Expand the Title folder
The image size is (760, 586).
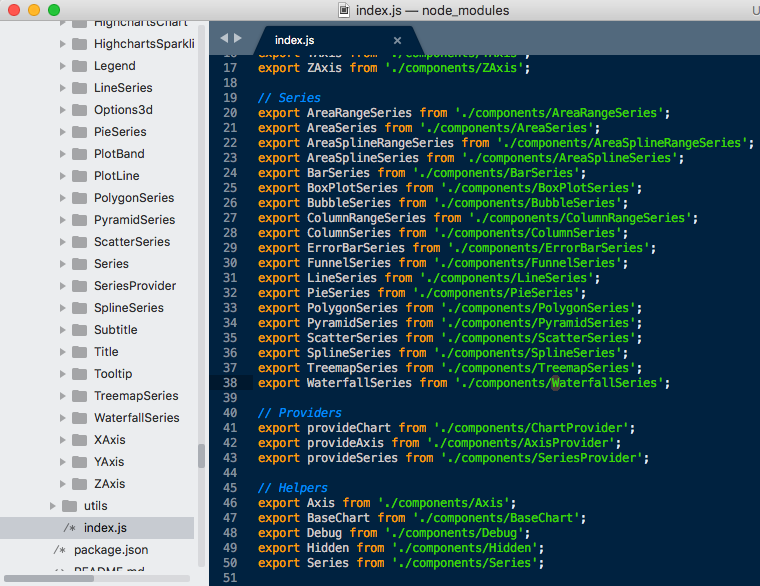point(62,352)
